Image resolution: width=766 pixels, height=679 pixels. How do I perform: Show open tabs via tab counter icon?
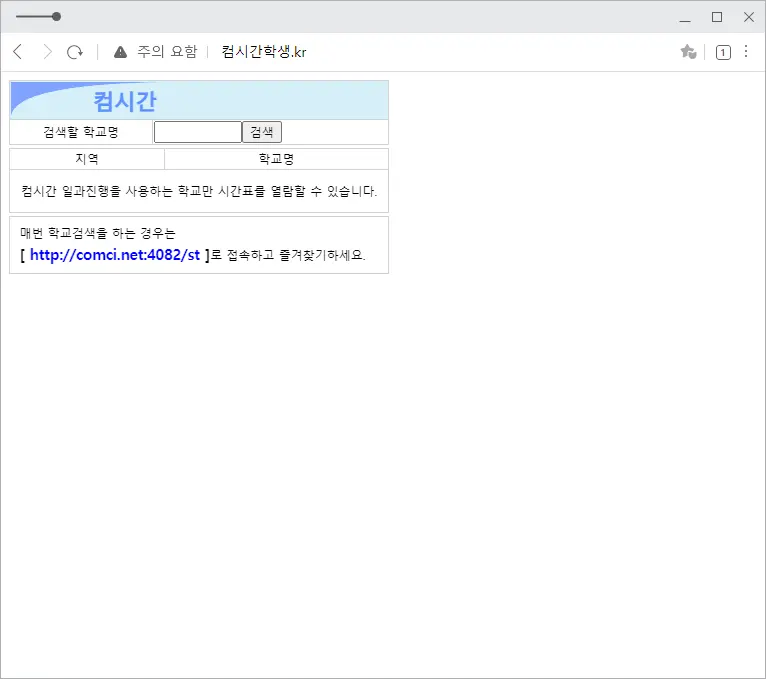tap(723, 52)
